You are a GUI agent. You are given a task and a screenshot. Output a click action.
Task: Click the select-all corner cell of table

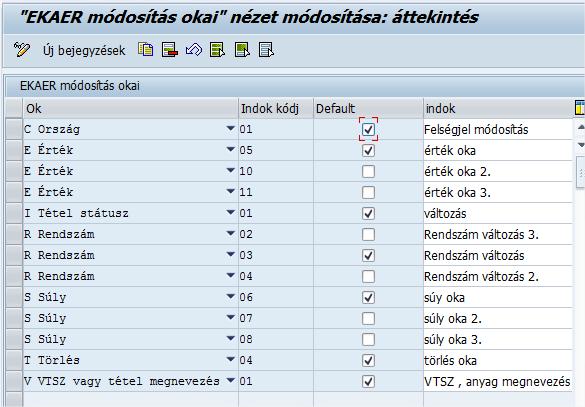(14, 109)
